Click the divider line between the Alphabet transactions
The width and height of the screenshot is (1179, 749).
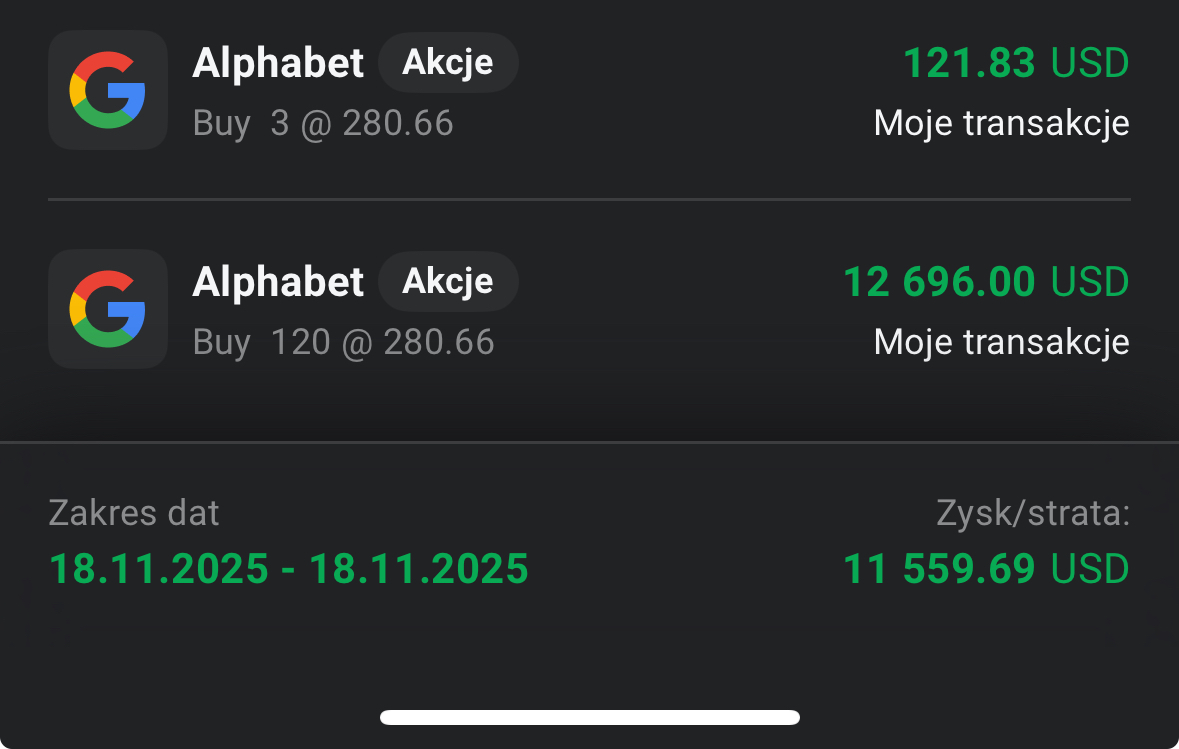tap(590, 200)
